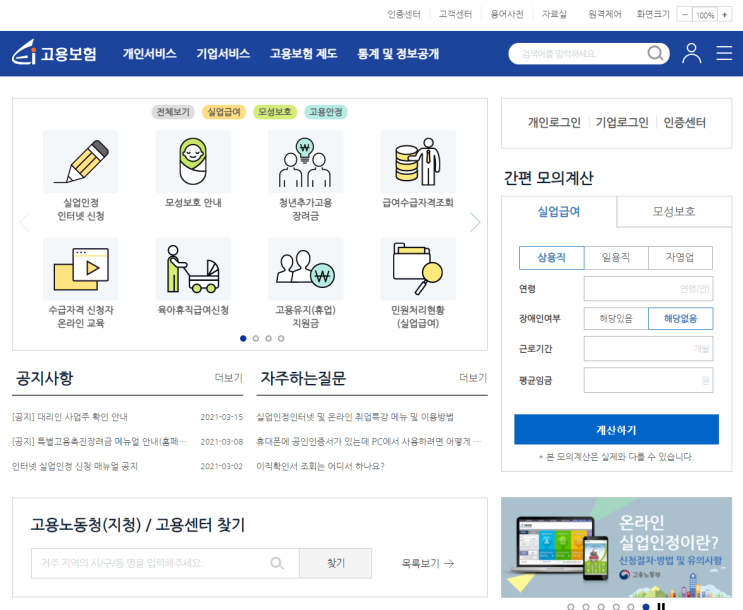Open notice 인터넷 실업인정 신청 매뉴얼 공지
This screenshot has width=743, height=610.
point(75,466)
